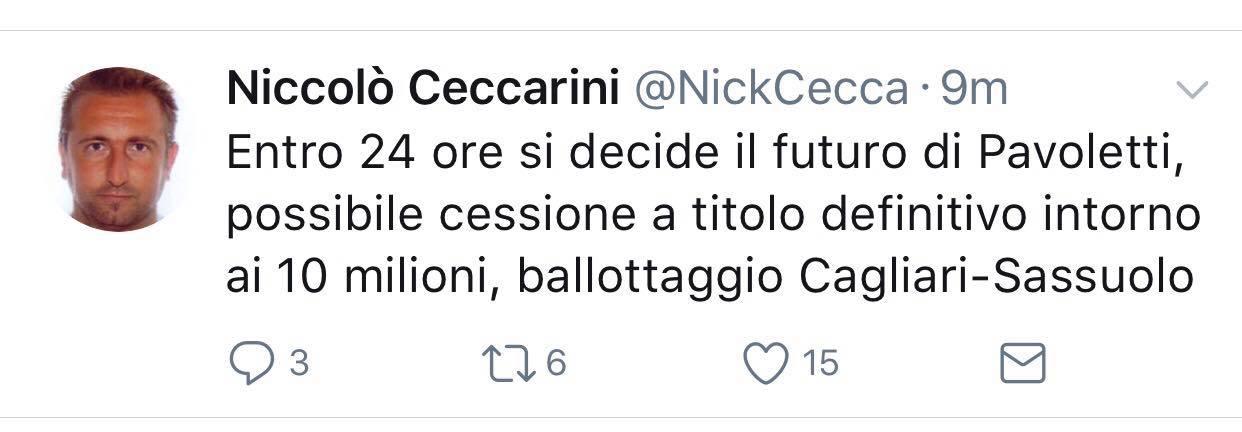Image resolution: width=1242 pixels, height=432 pixels.
Task: Expand the tweet options chevron
Action: 1191,91
